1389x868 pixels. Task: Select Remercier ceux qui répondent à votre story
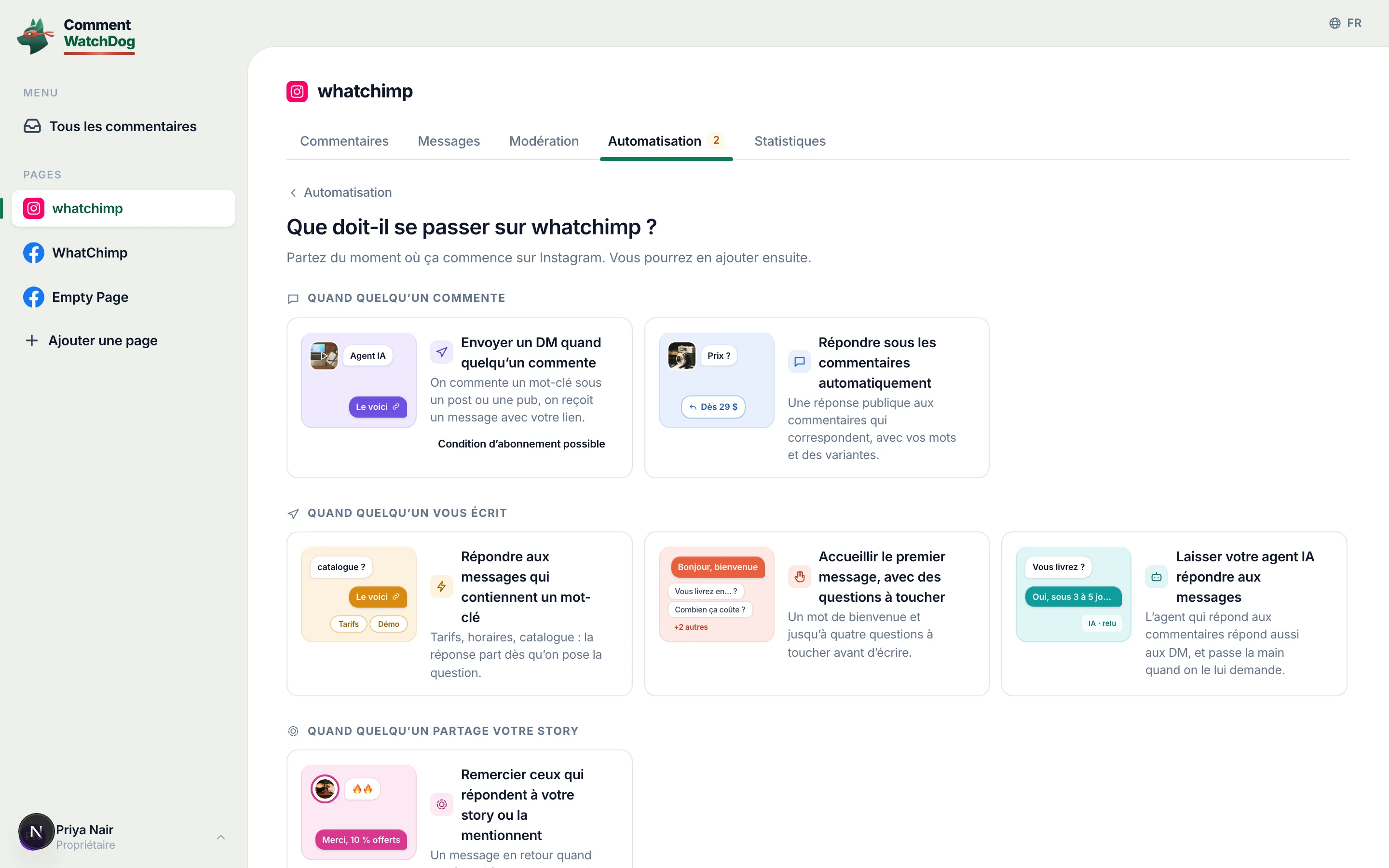[x=459, y=808]
